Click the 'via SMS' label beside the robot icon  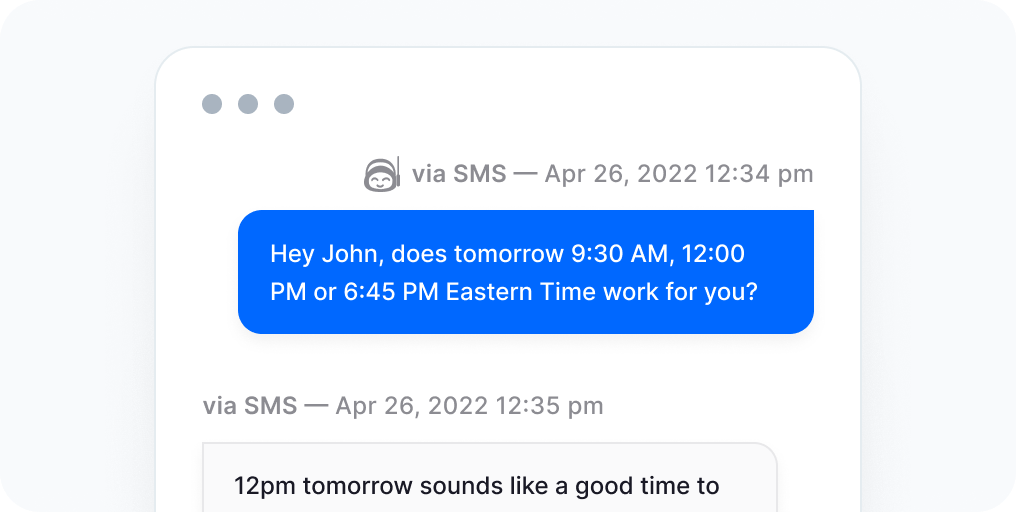[x=459, y=174]
